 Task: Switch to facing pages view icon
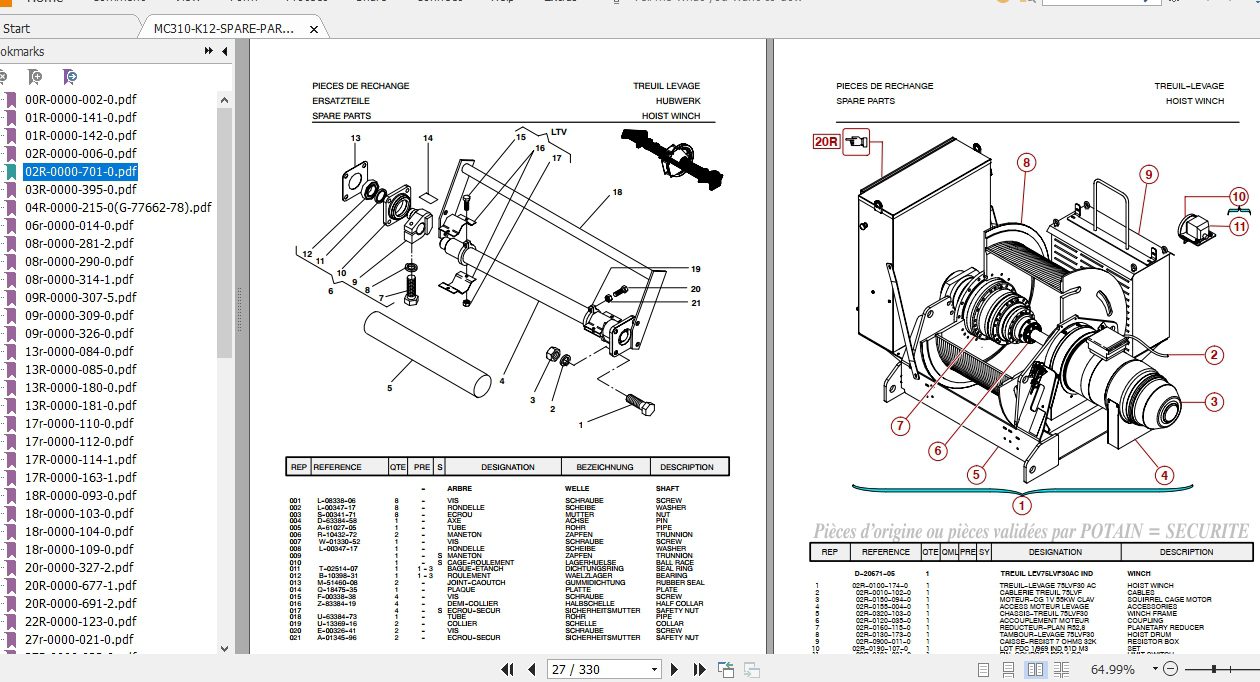[x=1035, y=670]
